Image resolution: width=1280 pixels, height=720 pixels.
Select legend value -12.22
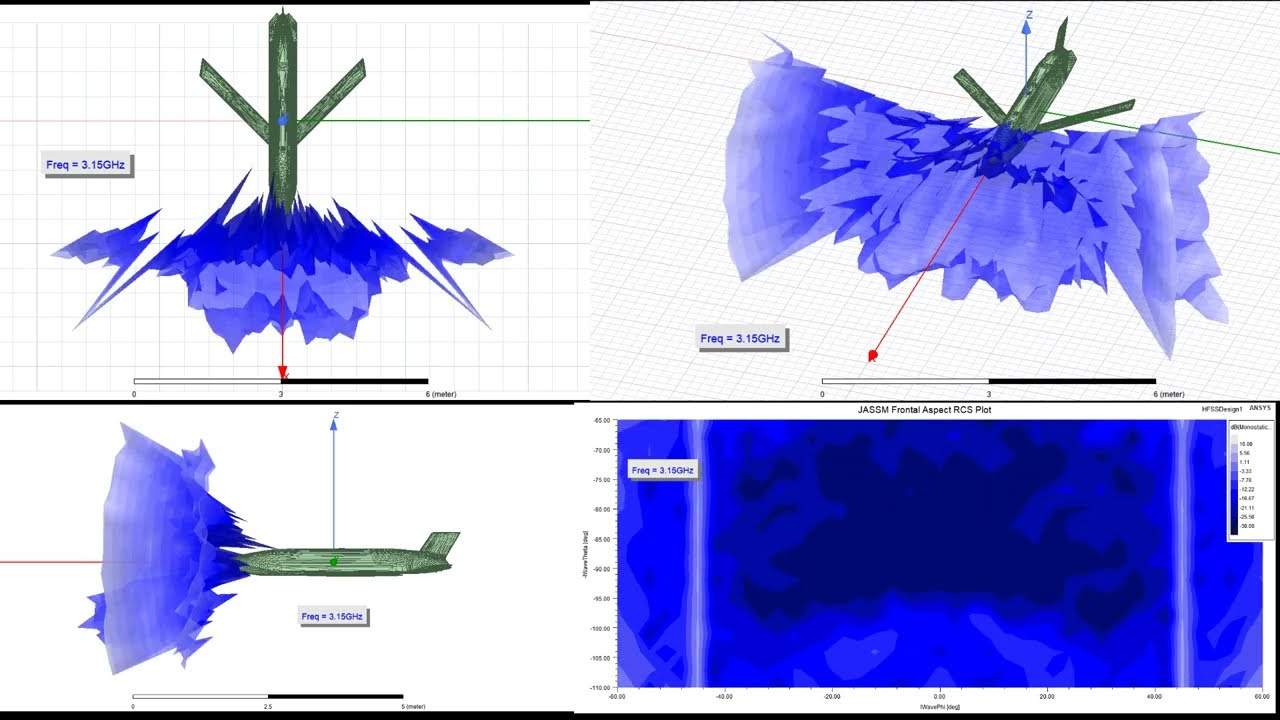tap(1246, 490)
